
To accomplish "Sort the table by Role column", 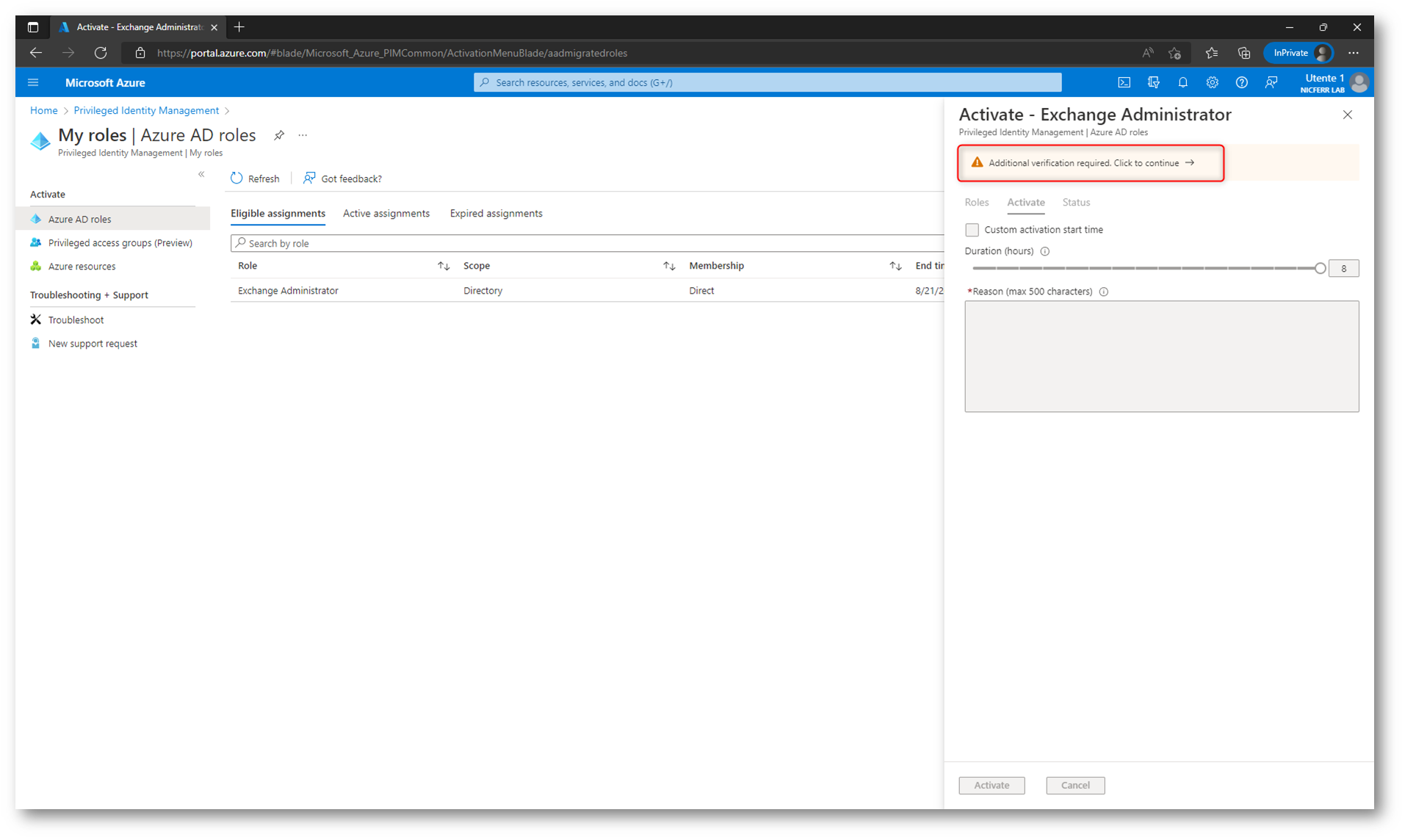I will (x=444, y=266).
